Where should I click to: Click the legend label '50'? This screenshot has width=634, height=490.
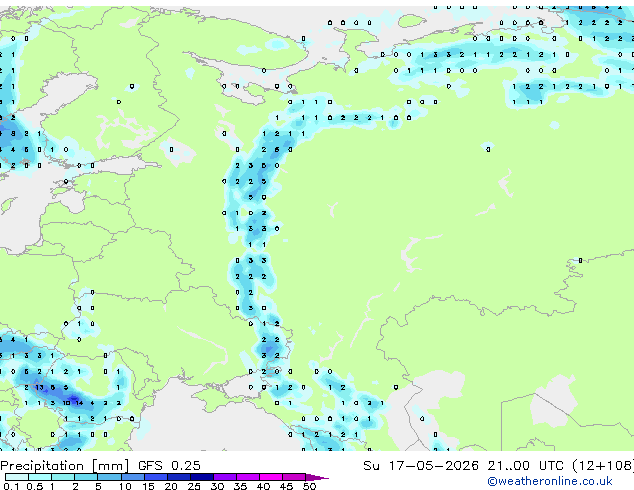click(x=310, y=486)
